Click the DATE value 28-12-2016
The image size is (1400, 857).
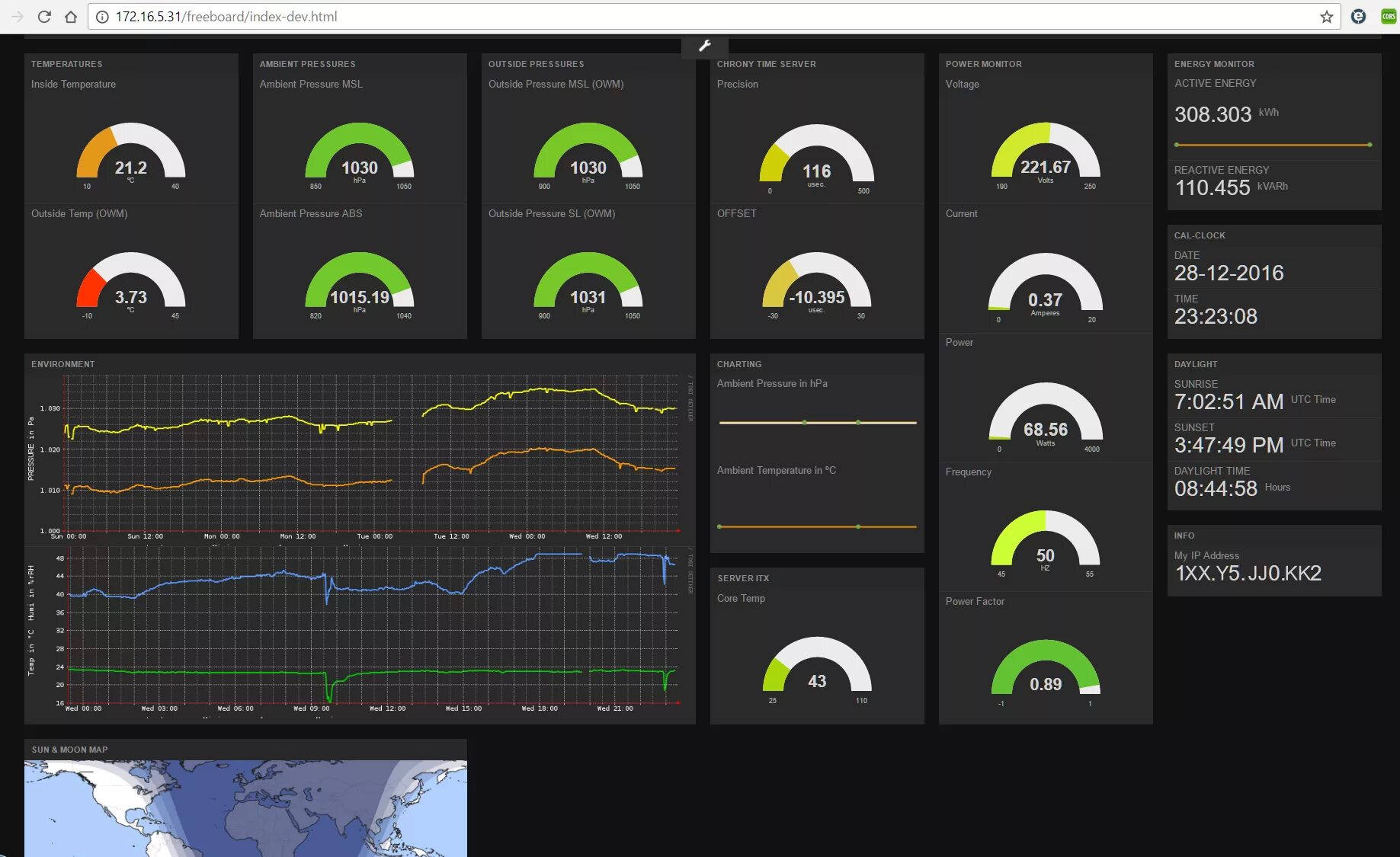pyautogui.click(x=1229, y=273)
